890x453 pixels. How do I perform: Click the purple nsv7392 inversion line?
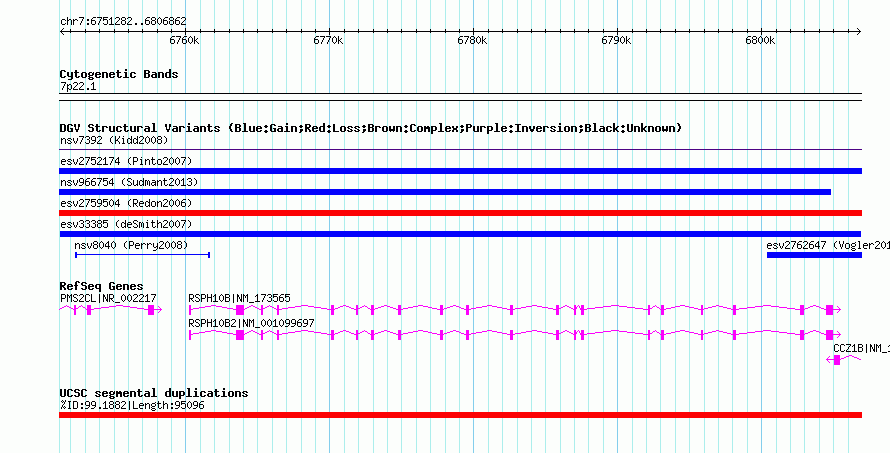[460, 150]
